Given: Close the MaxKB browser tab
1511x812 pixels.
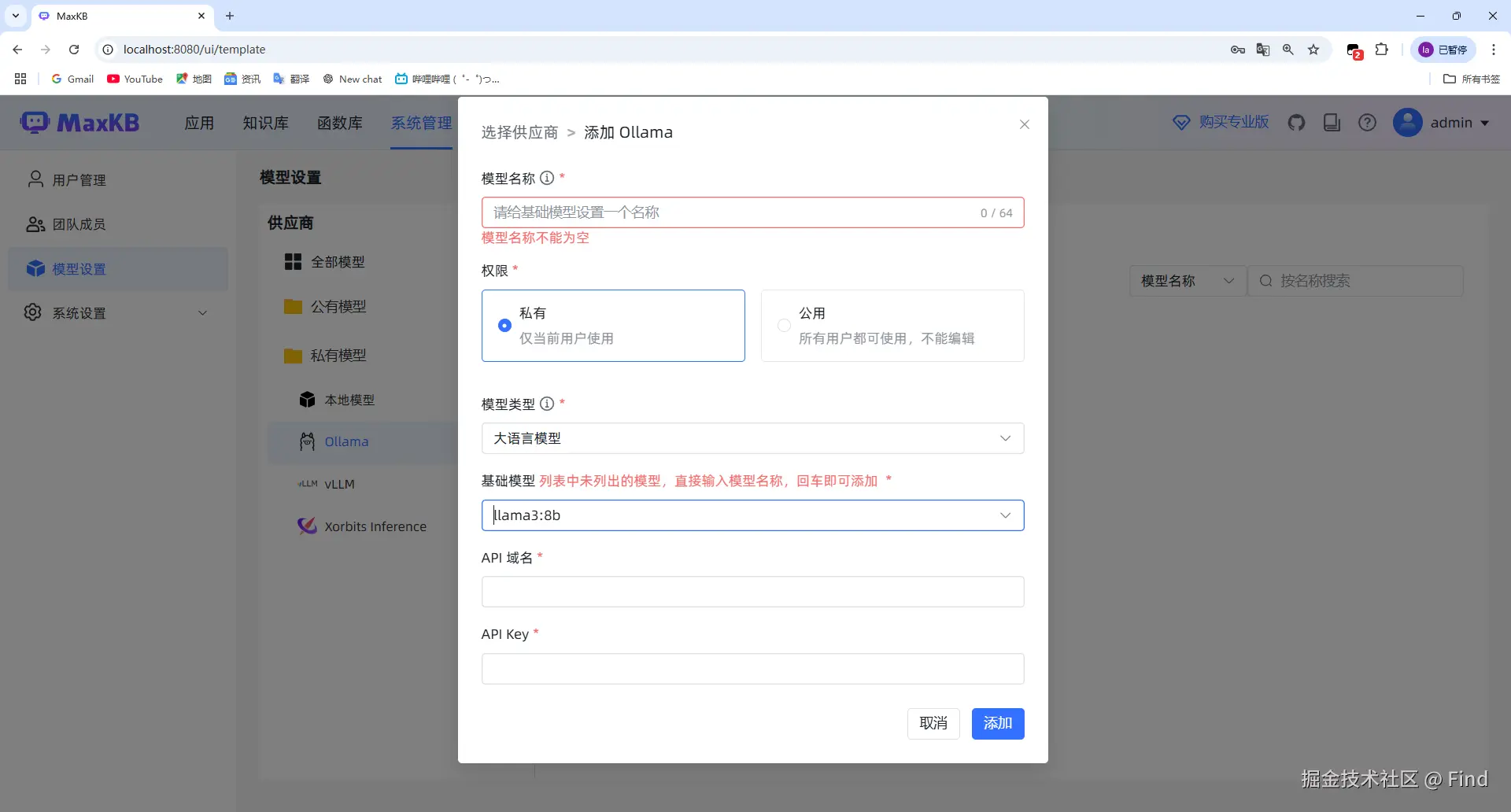Looking at the screenshot, I should (x=201, y=16).
